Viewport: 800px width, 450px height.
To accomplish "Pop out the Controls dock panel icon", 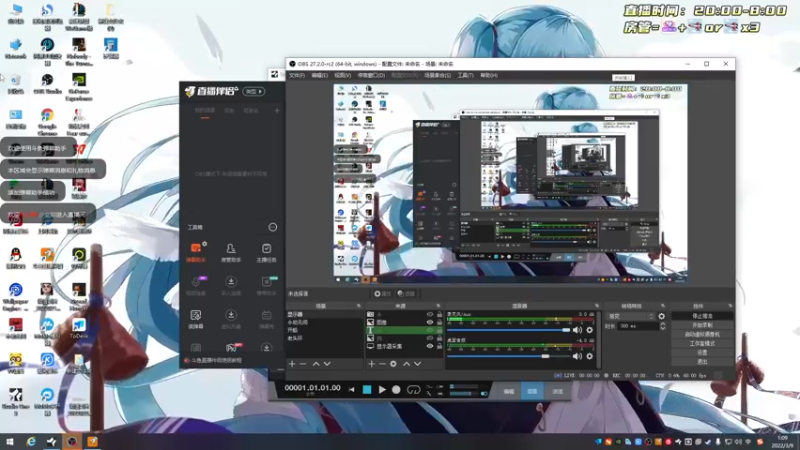I will point(730,306).
